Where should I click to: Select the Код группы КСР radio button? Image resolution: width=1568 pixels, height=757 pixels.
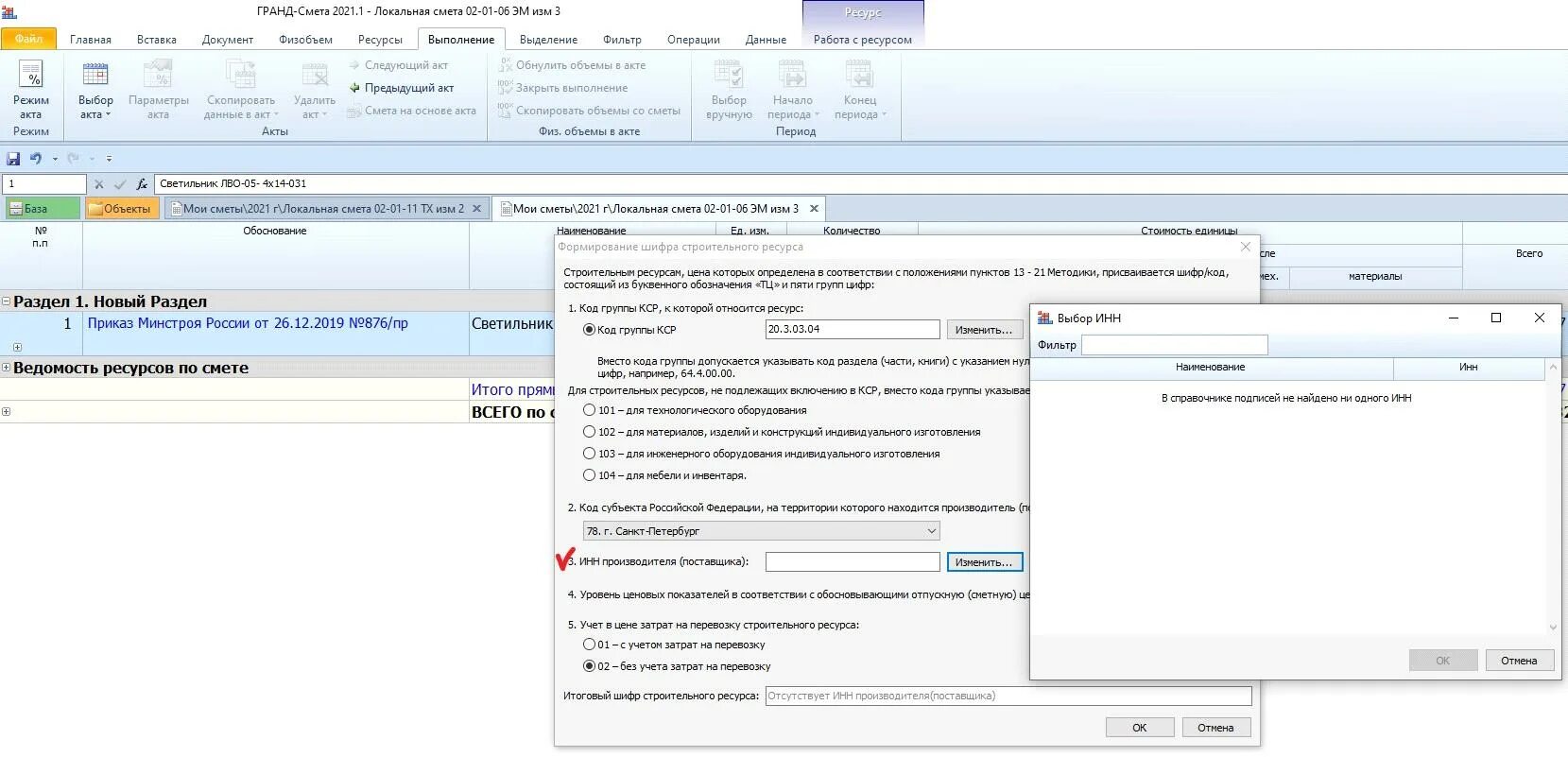pyautogui.click(x=590, y=330)
